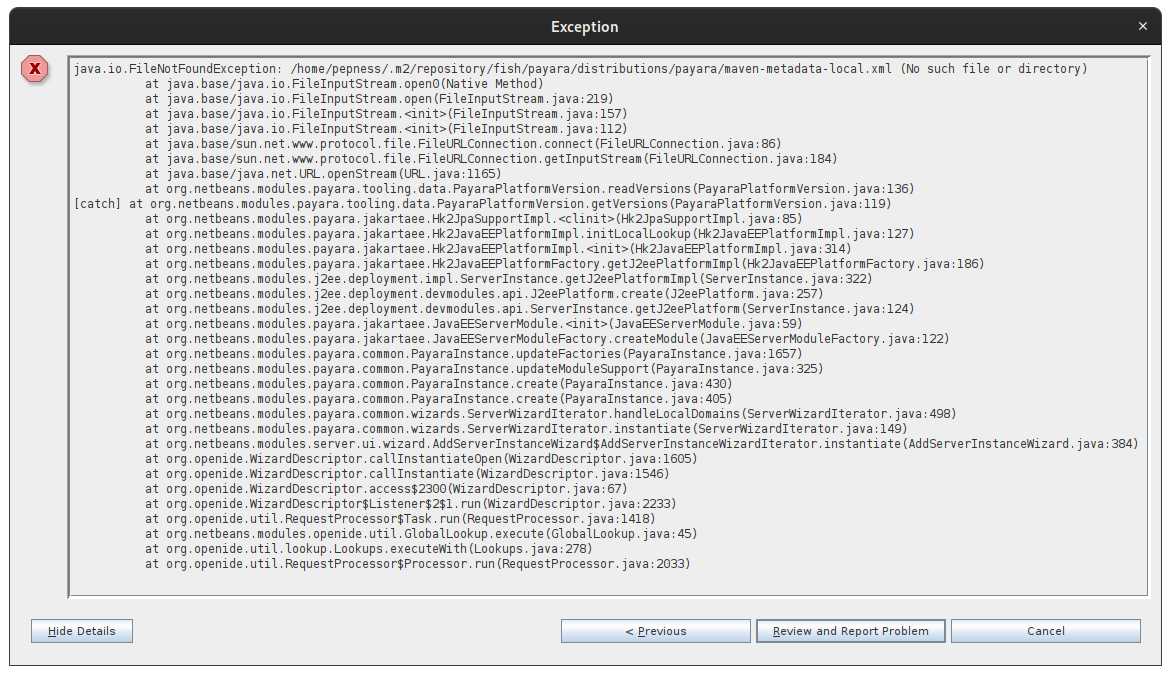The height and width of the screenshot is (675, 1171).
Task: Click the FileInputStream.<init> FileInputStream.java:157 line
Action: pos(386,113)
